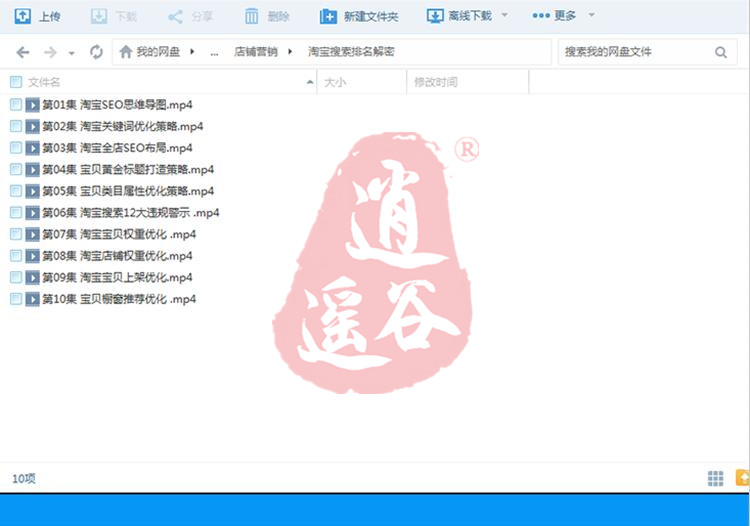Image resolution: width=750 pixels, height=526 pixels.
Task: Click the 上传 upload icon
Action: (x=22, y=16)
